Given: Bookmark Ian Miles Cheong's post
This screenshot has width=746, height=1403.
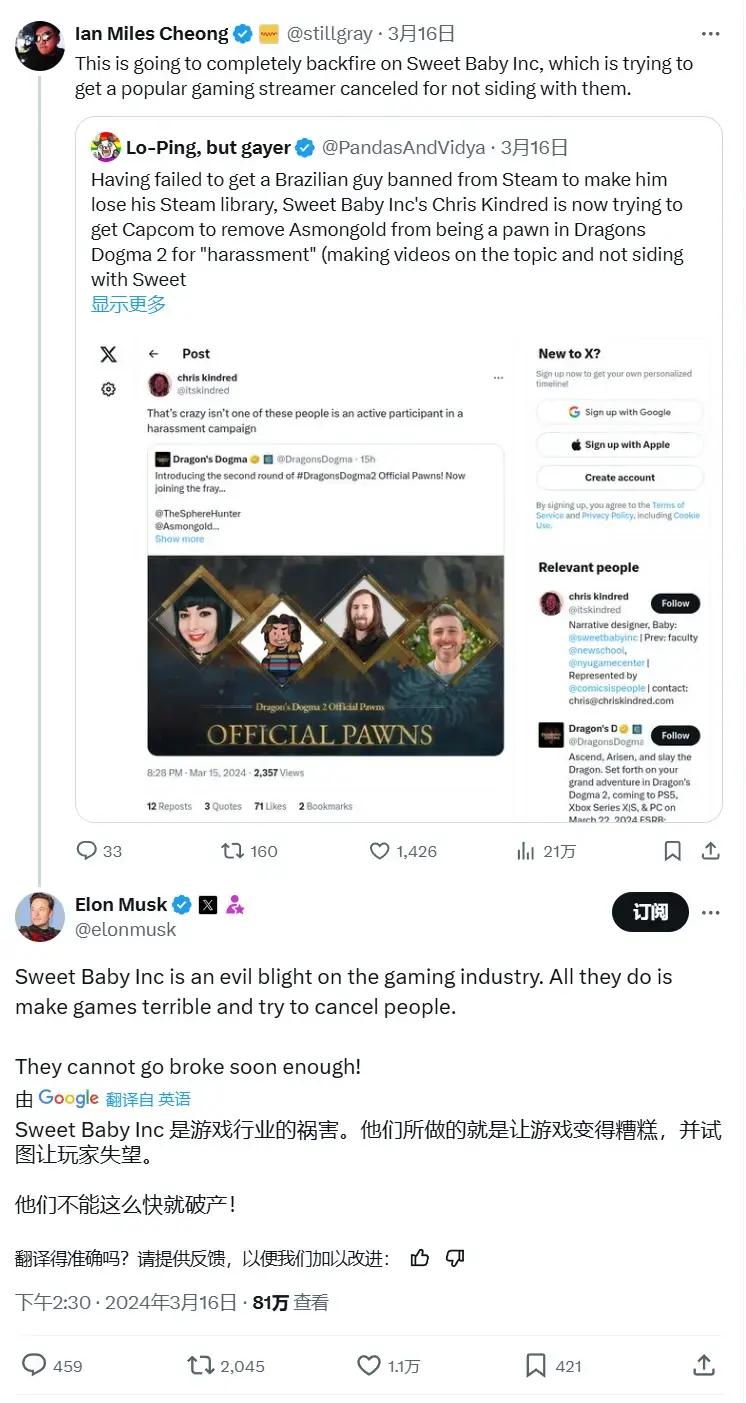Looking at the screenshot, I should pyautogui.click(x=673, y=851).
